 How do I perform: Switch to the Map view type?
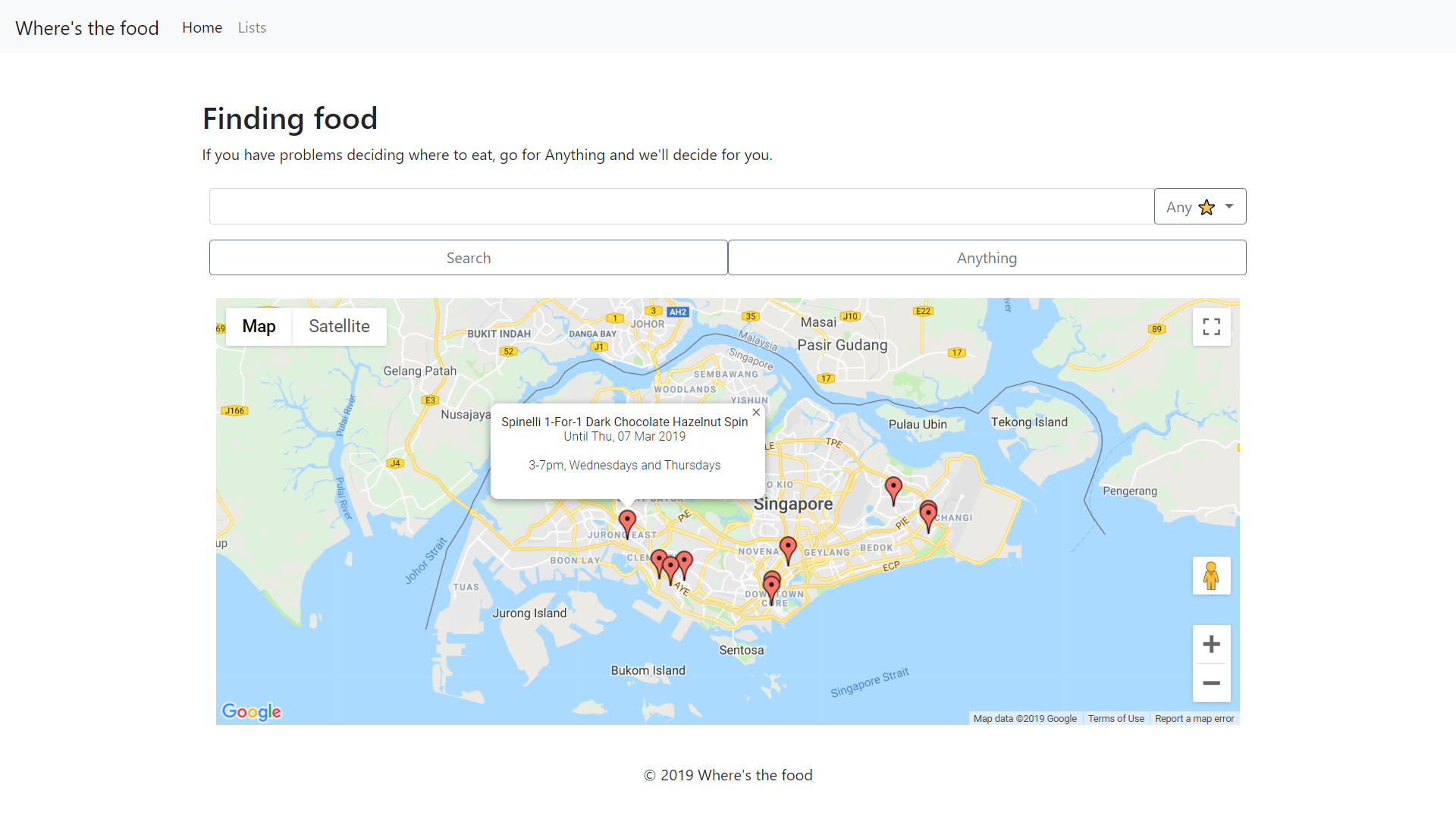coord(259,326)
